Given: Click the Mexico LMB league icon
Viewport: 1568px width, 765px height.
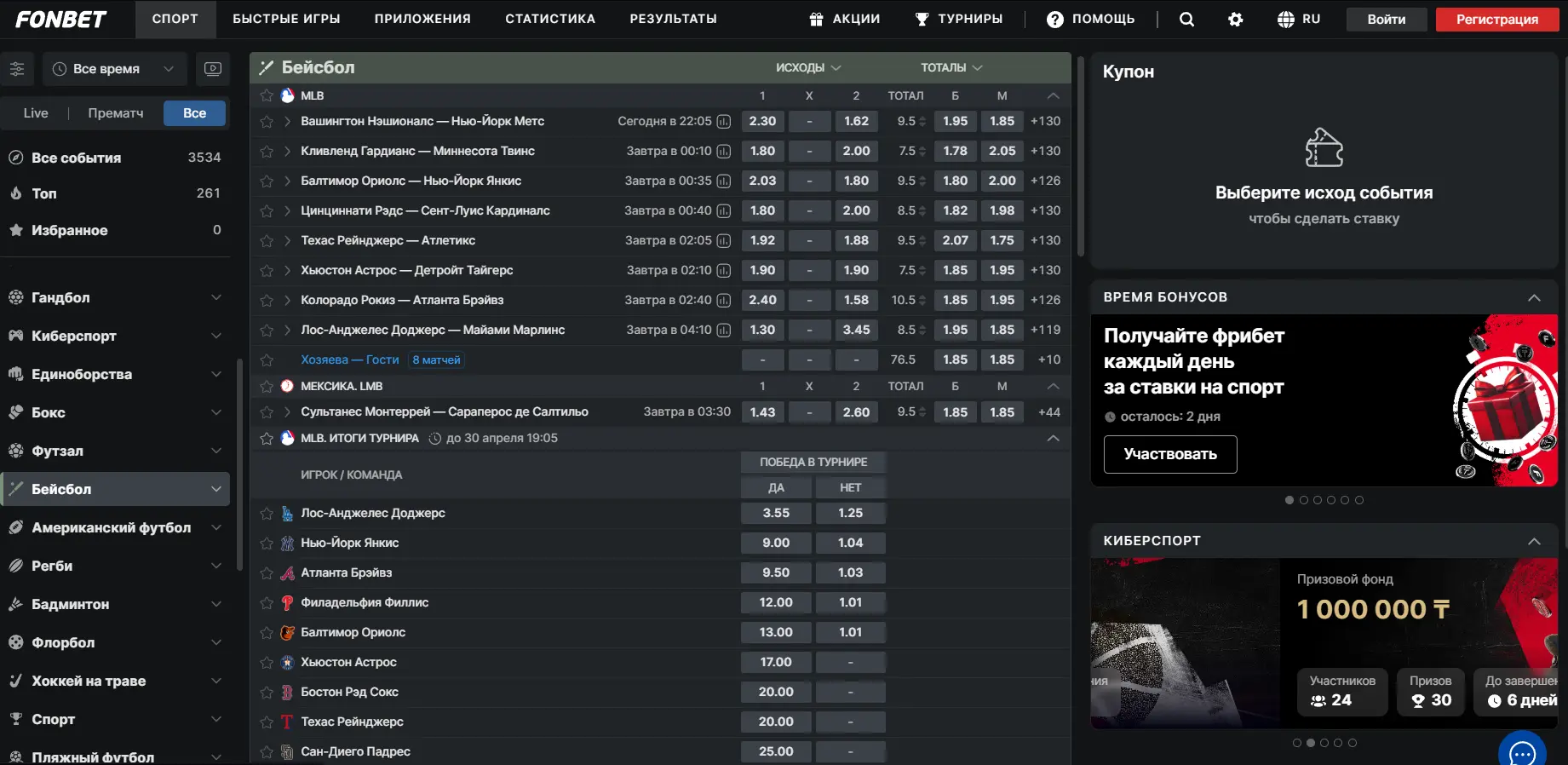Looking at the screenshot, I should [x=288, y=386].
